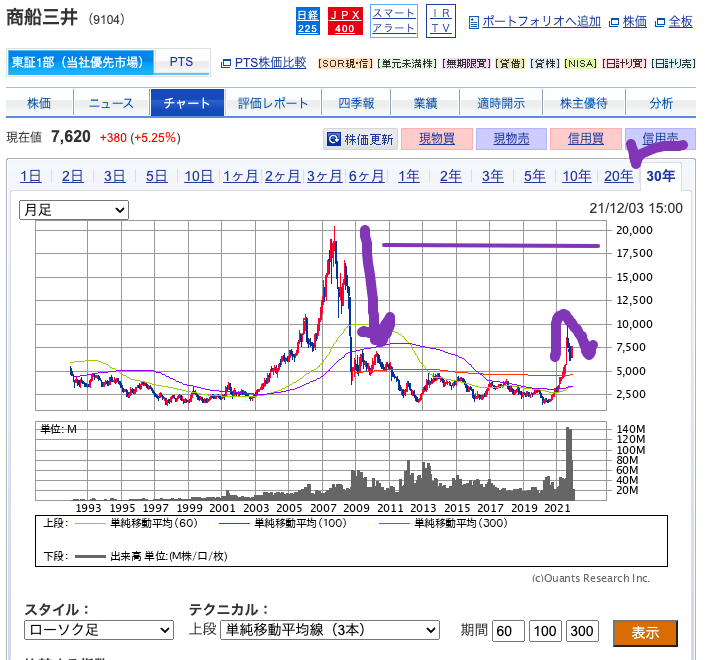
Task: Select the 20年 chart period
Action: [x=618, y=176]
